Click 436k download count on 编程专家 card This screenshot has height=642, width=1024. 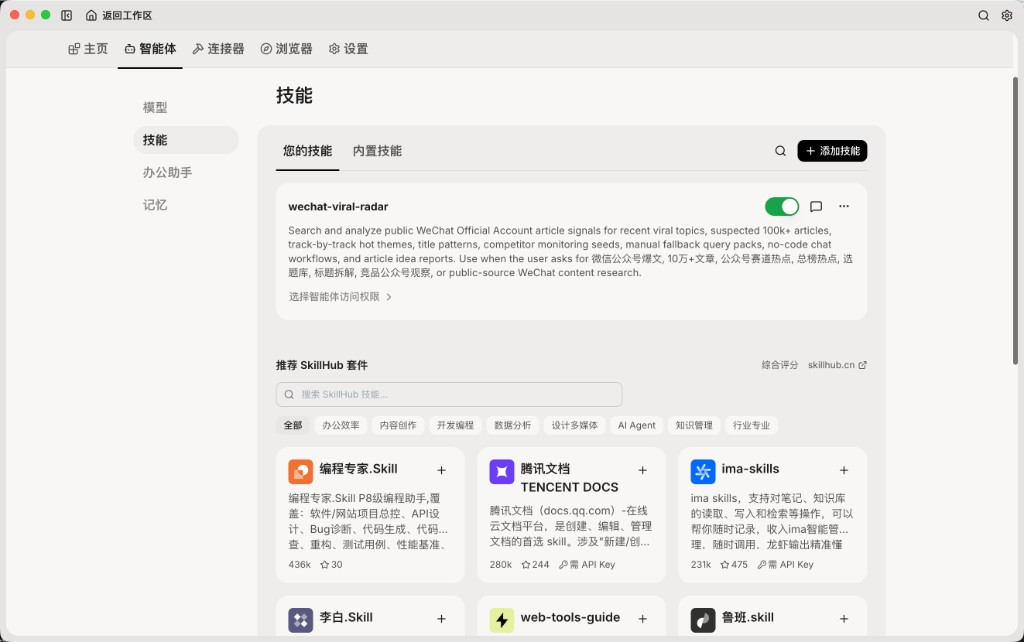coord(300,565)
